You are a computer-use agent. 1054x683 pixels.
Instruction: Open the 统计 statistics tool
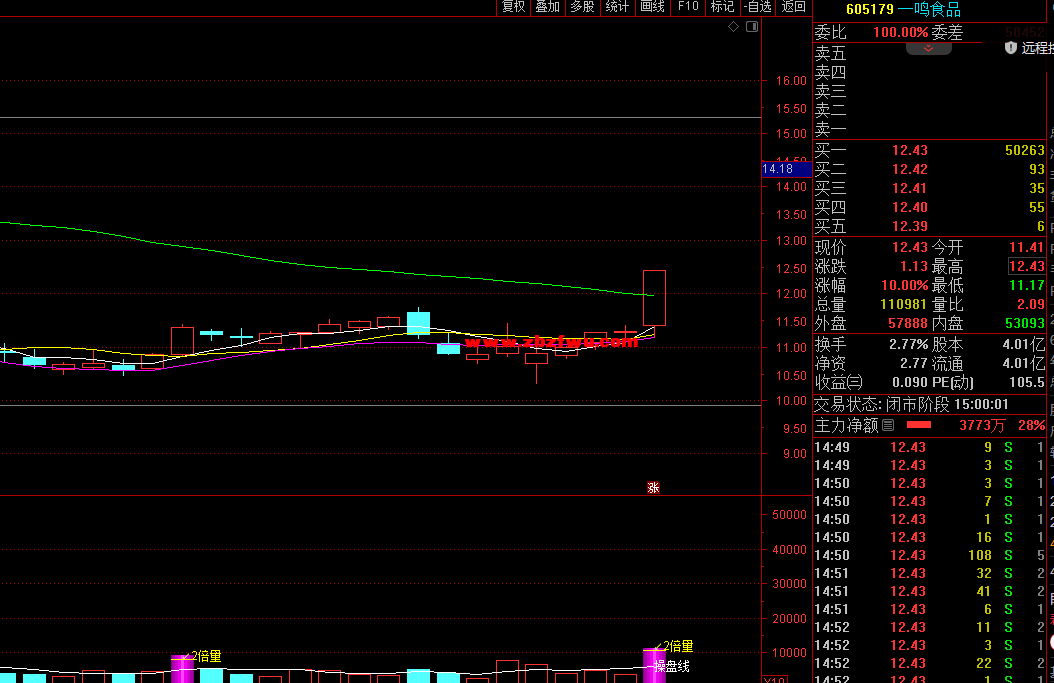(617, 7)
